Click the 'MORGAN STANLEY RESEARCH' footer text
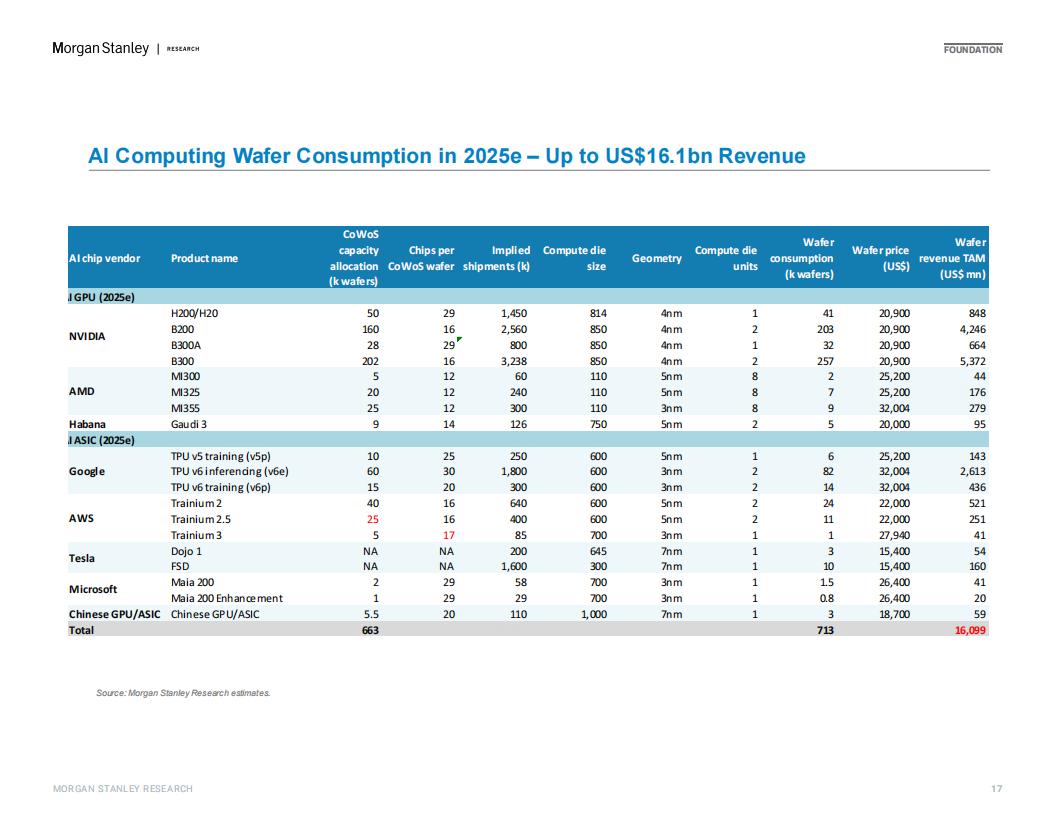 point(123,788)
